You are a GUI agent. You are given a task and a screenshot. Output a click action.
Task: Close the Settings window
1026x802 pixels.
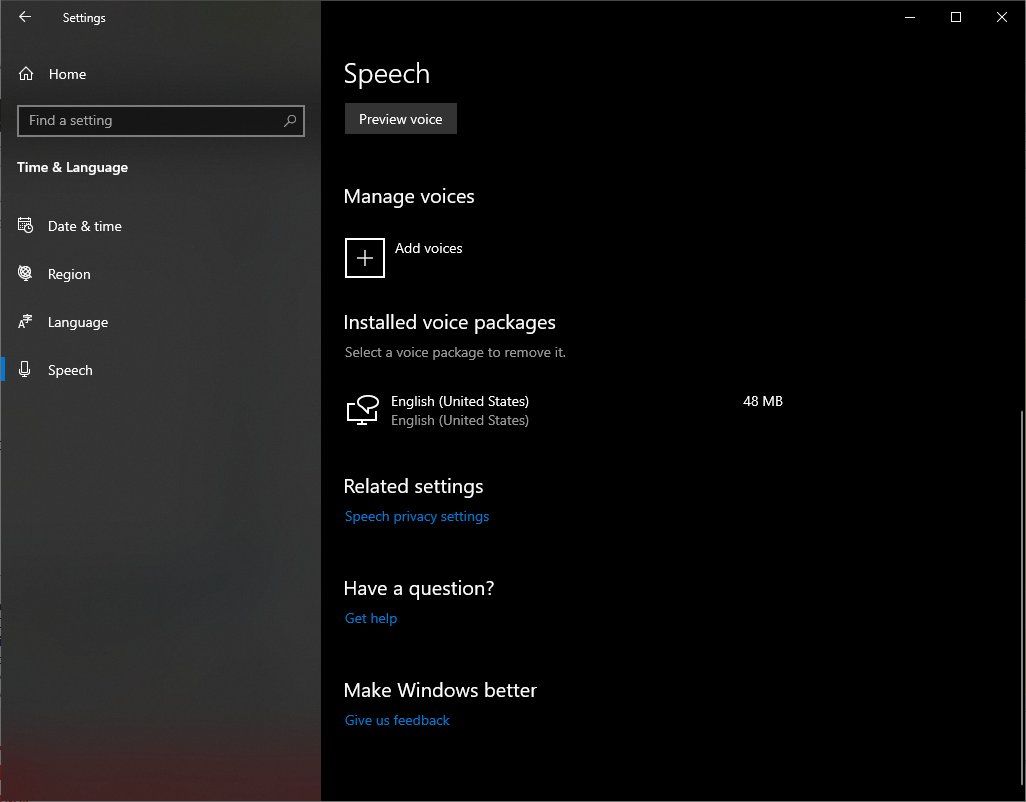(1002, 18)
